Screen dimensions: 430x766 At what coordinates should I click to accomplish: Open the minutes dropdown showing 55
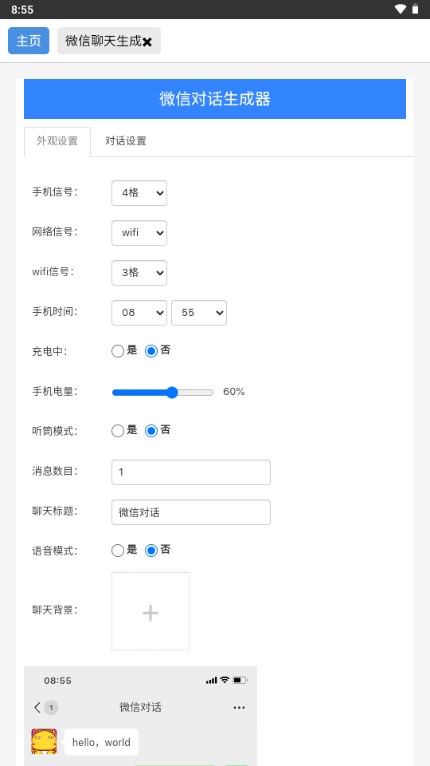coord(199,313)
